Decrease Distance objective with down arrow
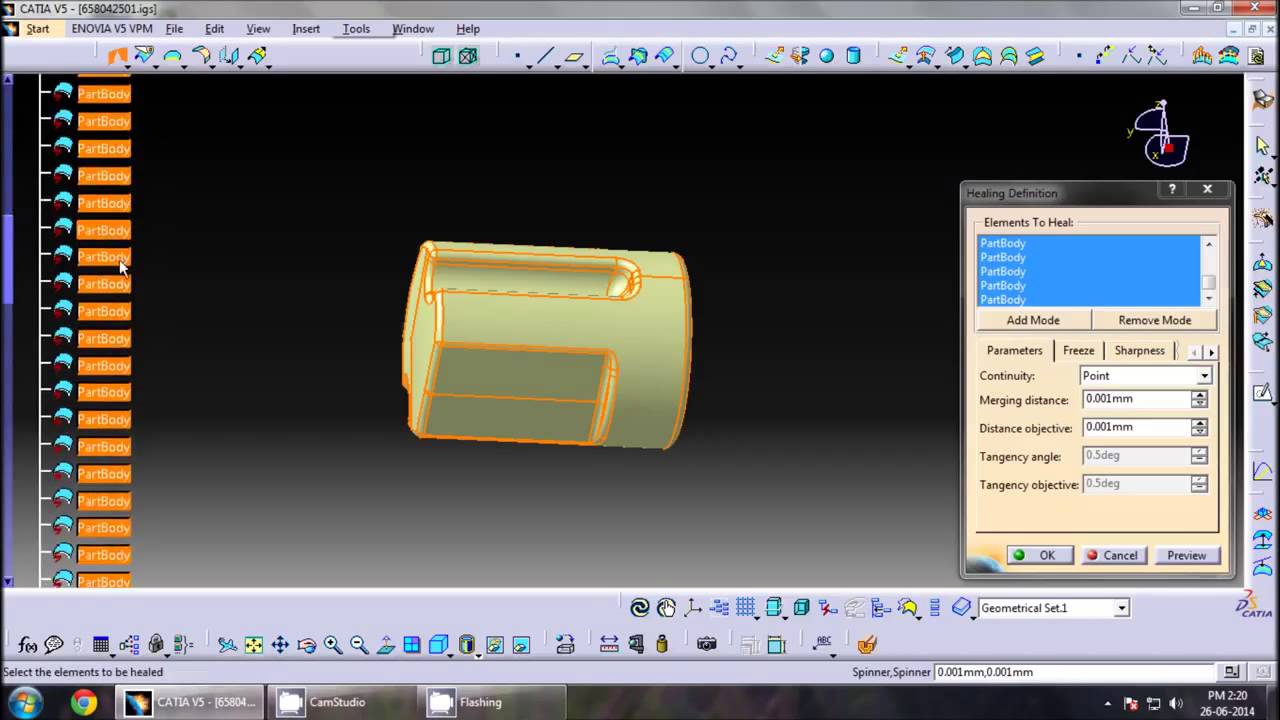The width and height of the screenshot is (1280, 720). [x=1199, y=432]
